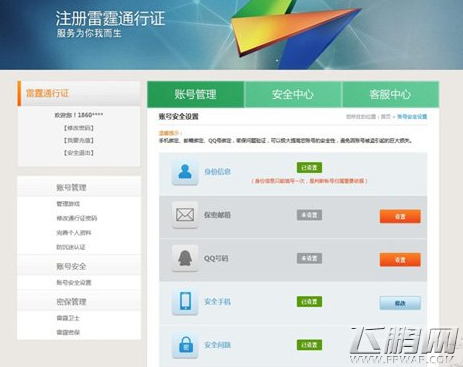Open 雷霆卫士 in the left menu
The width and height of the screenshot is (463, 367).
pos(68,318)
